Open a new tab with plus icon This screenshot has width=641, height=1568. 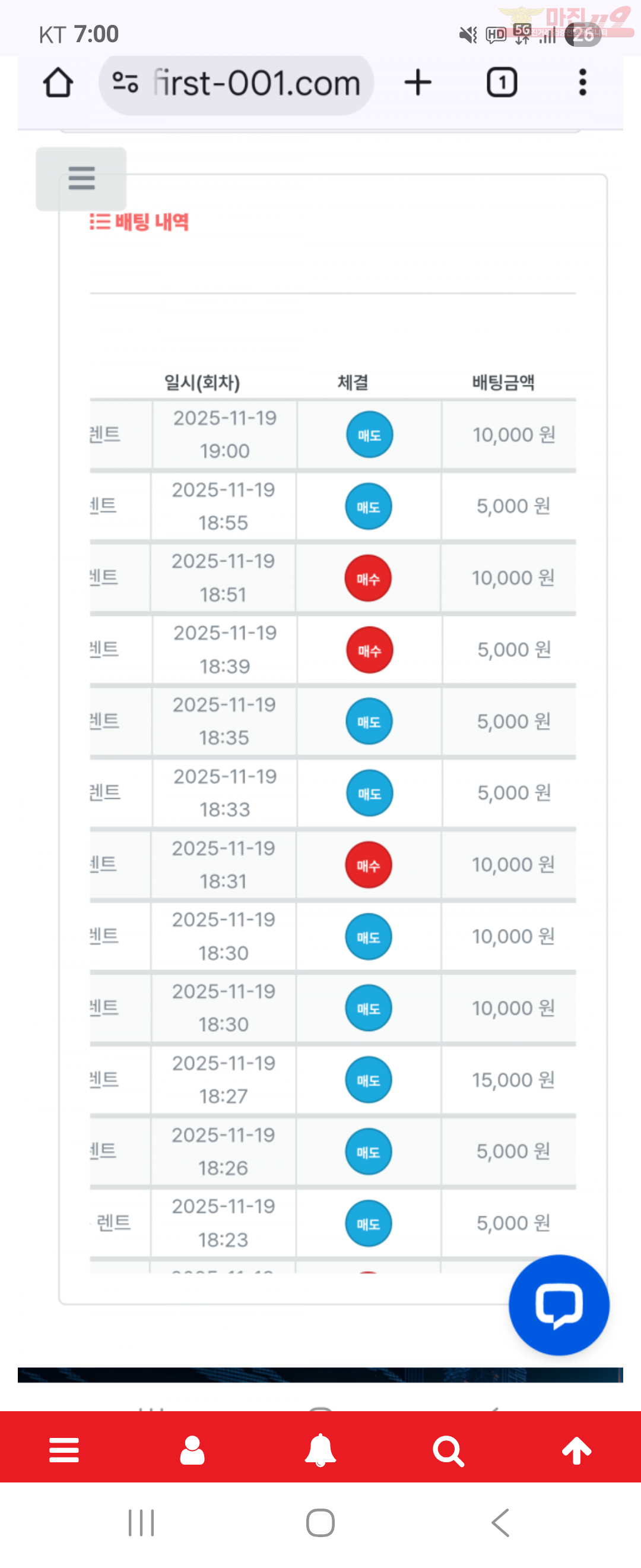418,83
